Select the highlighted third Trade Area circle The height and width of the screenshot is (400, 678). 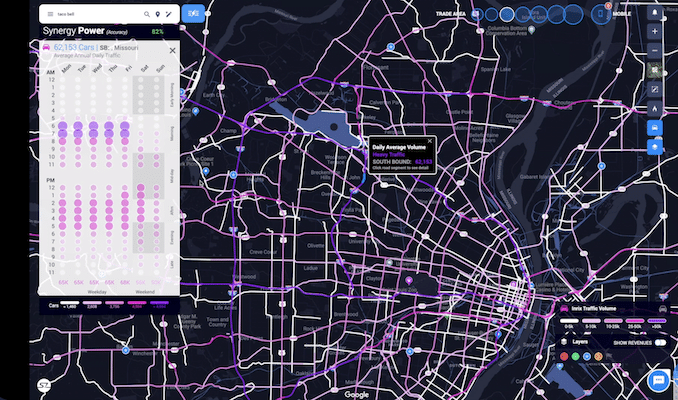(507, 14)
